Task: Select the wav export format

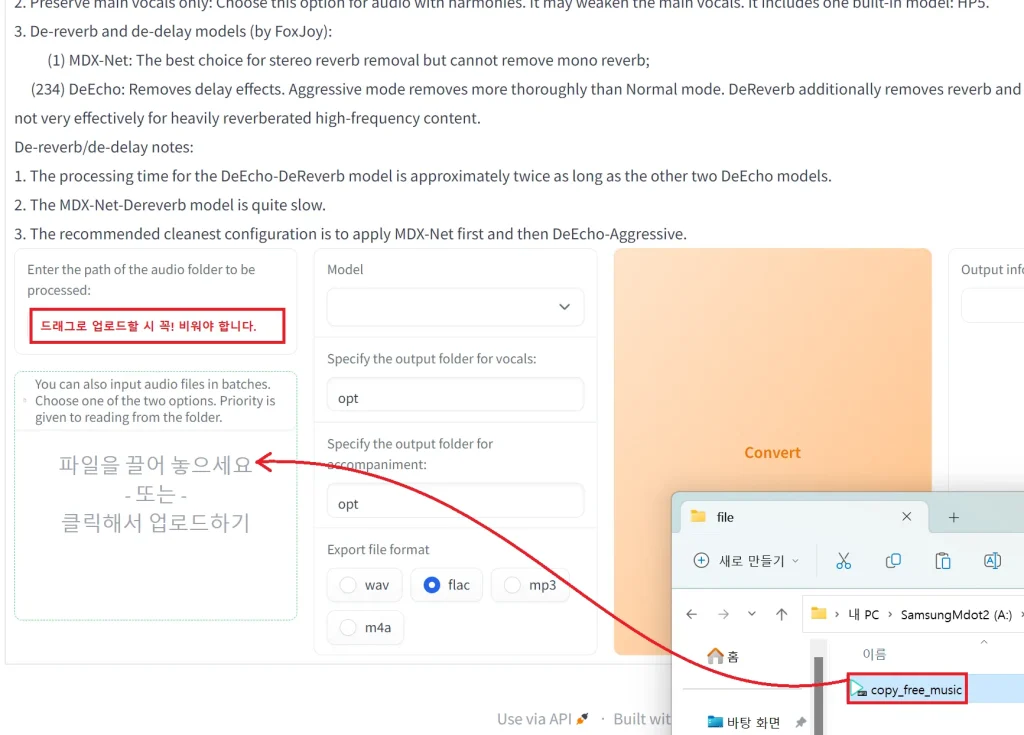Action: pyautogui.click(x=365, y=585)
